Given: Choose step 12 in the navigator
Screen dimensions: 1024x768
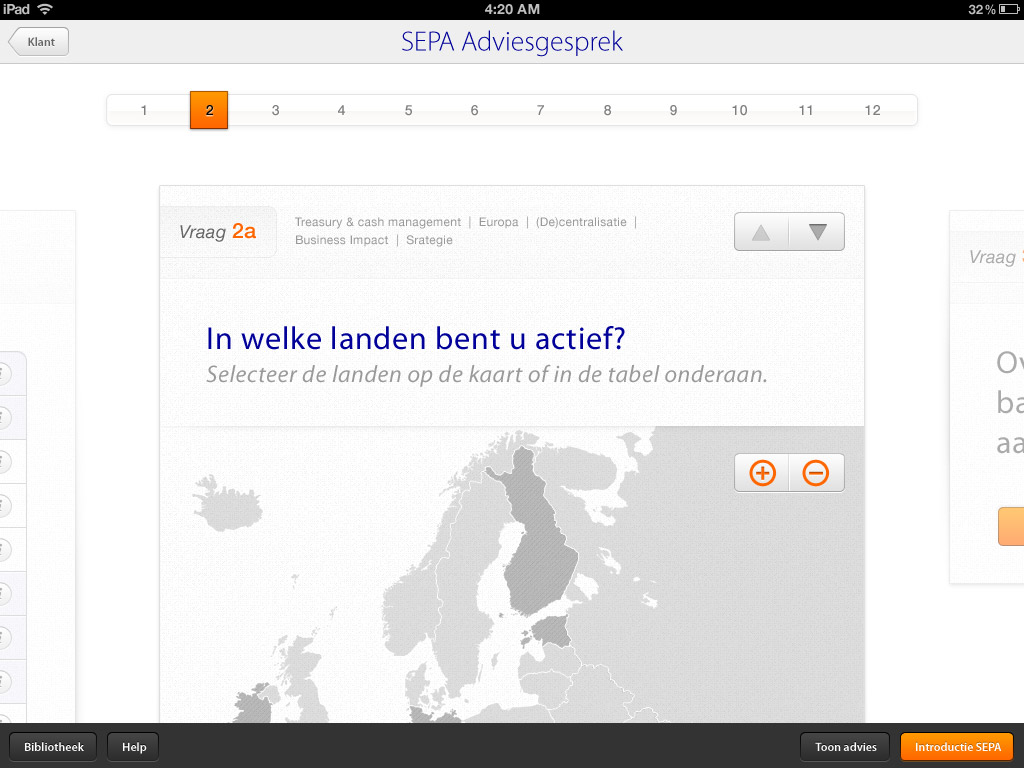Looking at the screenshot, I should pos(872,110).
